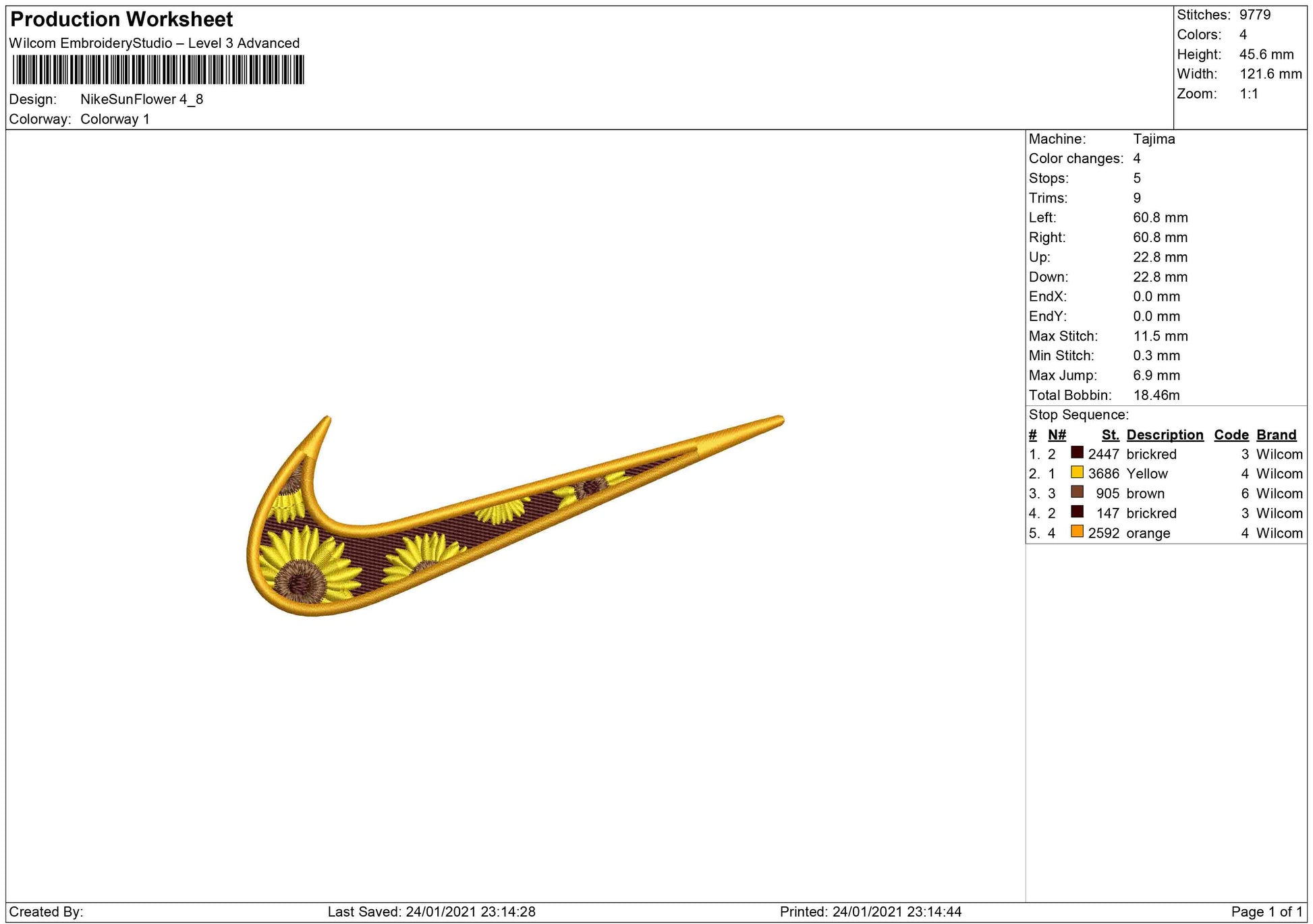Click the Production Worksheet title
Viewport: 1313px width, 924px height.
click(x=121, y=19)
